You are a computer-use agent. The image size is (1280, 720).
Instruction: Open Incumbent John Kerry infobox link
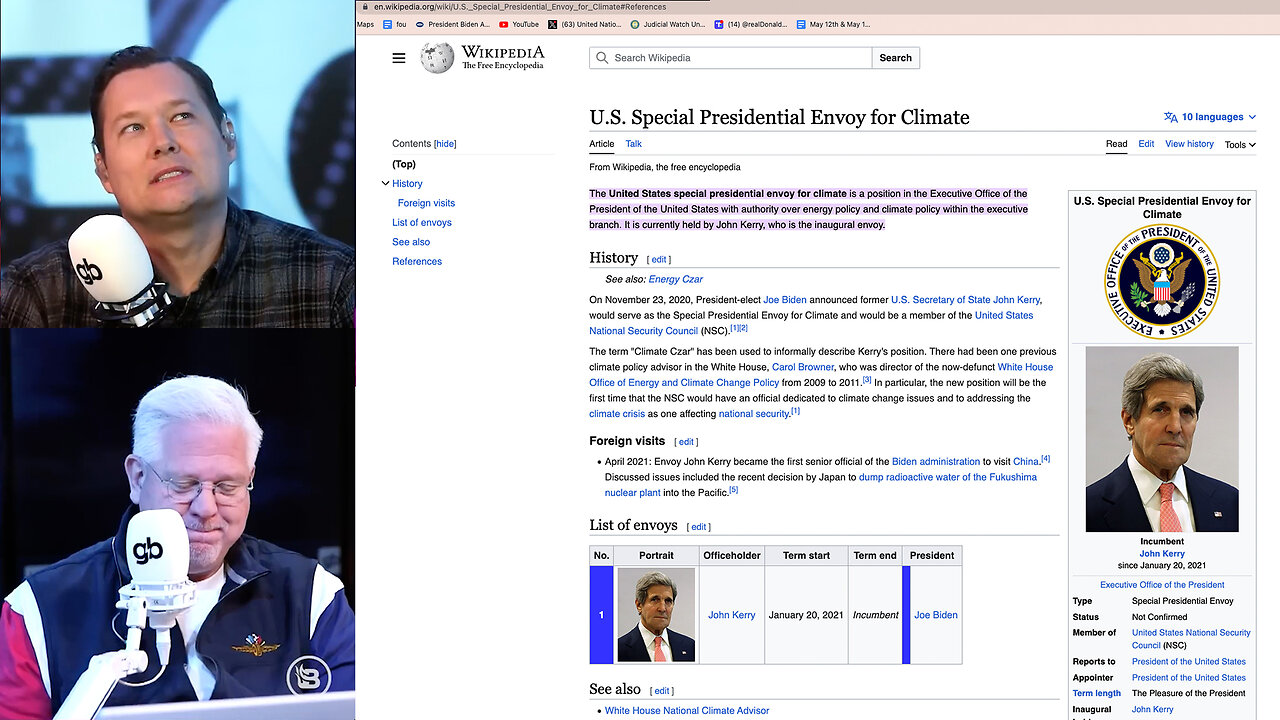(x=1162, y=553)
